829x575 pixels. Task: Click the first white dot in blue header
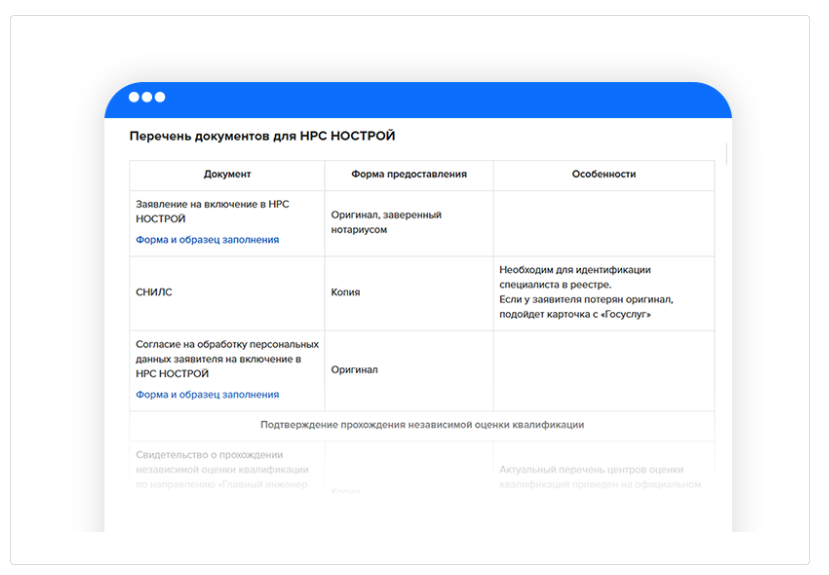[x=134, y=97]
